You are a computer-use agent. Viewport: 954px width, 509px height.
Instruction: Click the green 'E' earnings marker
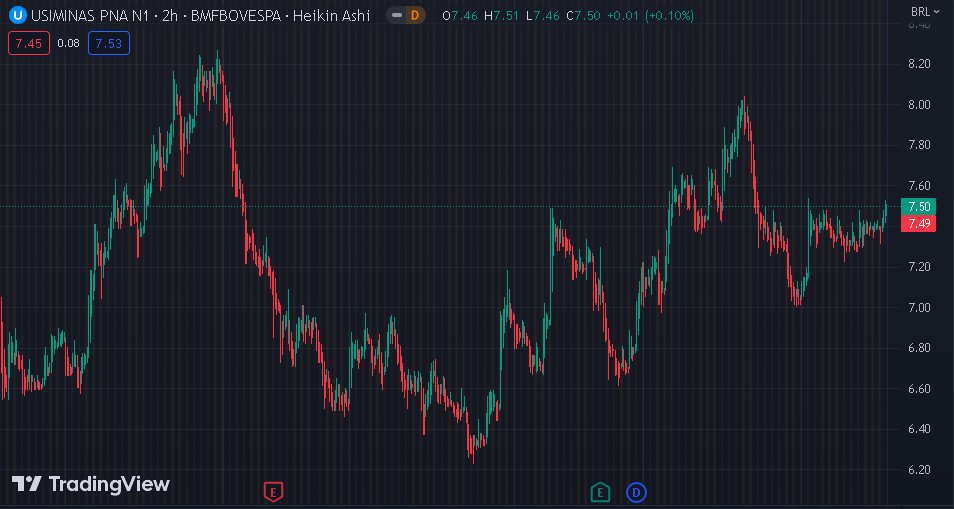(600, 491)
